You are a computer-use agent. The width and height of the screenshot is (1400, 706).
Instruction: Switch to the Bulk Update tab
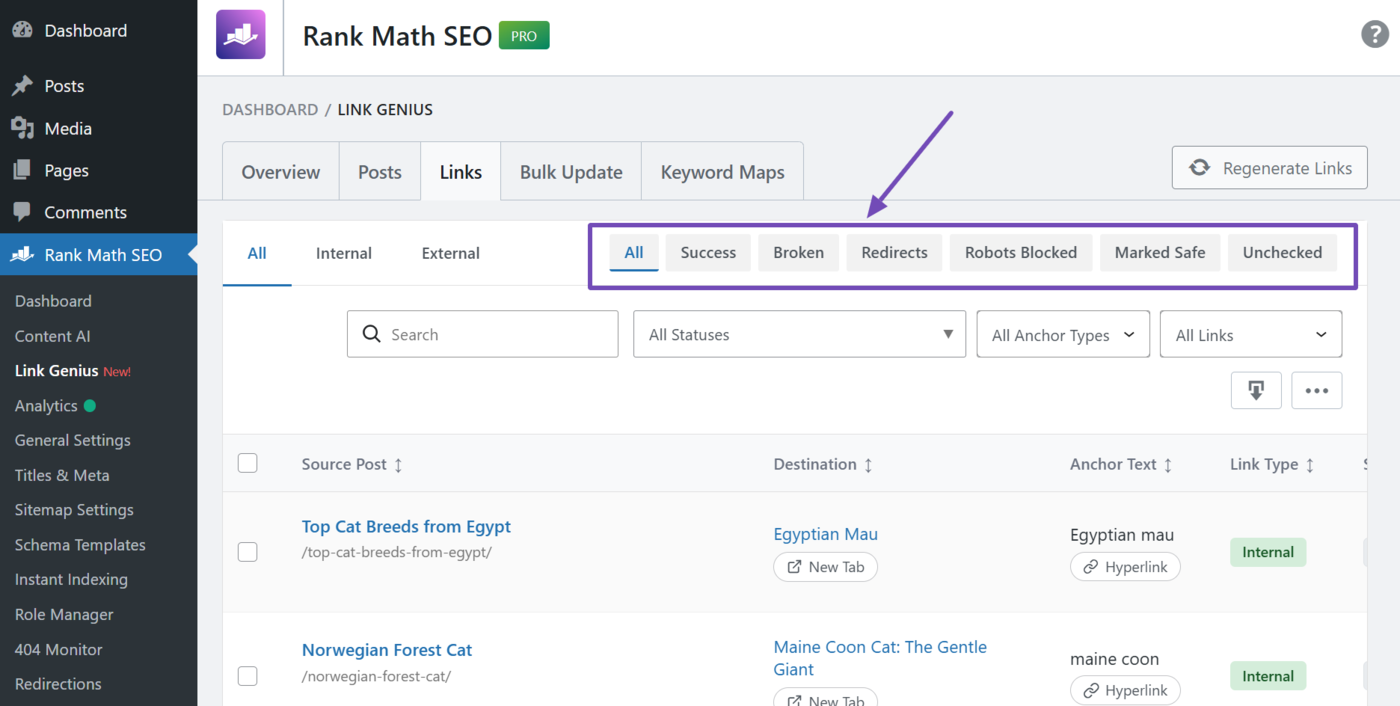point(570,171)
